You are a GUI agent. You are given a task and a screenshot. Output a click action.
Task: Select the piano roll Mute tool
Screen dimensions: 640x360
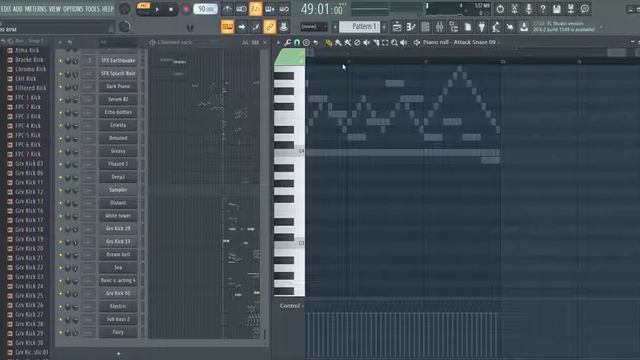point(367,42)
